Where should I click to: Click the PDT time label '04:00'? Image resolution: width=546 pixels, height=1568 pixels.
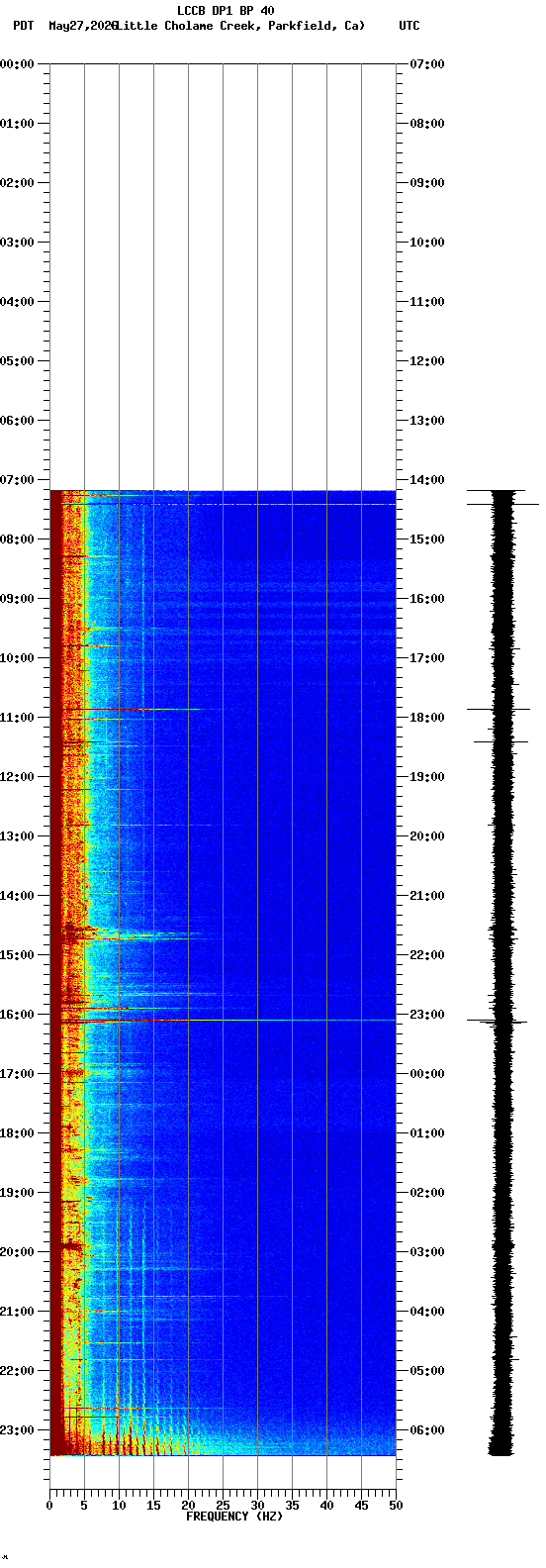[x=17, y=302]
